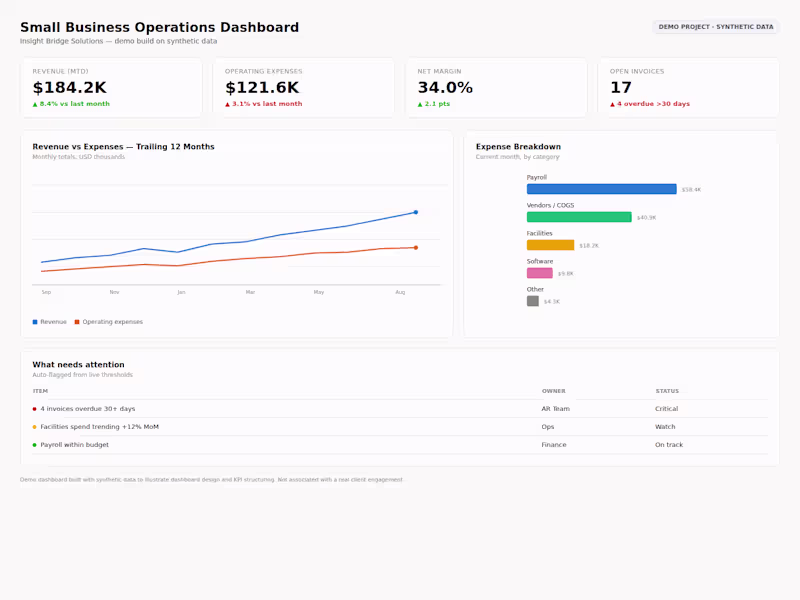Click the Vendors / COGS category label
The image size is (800, 600).
pos(551,206)
